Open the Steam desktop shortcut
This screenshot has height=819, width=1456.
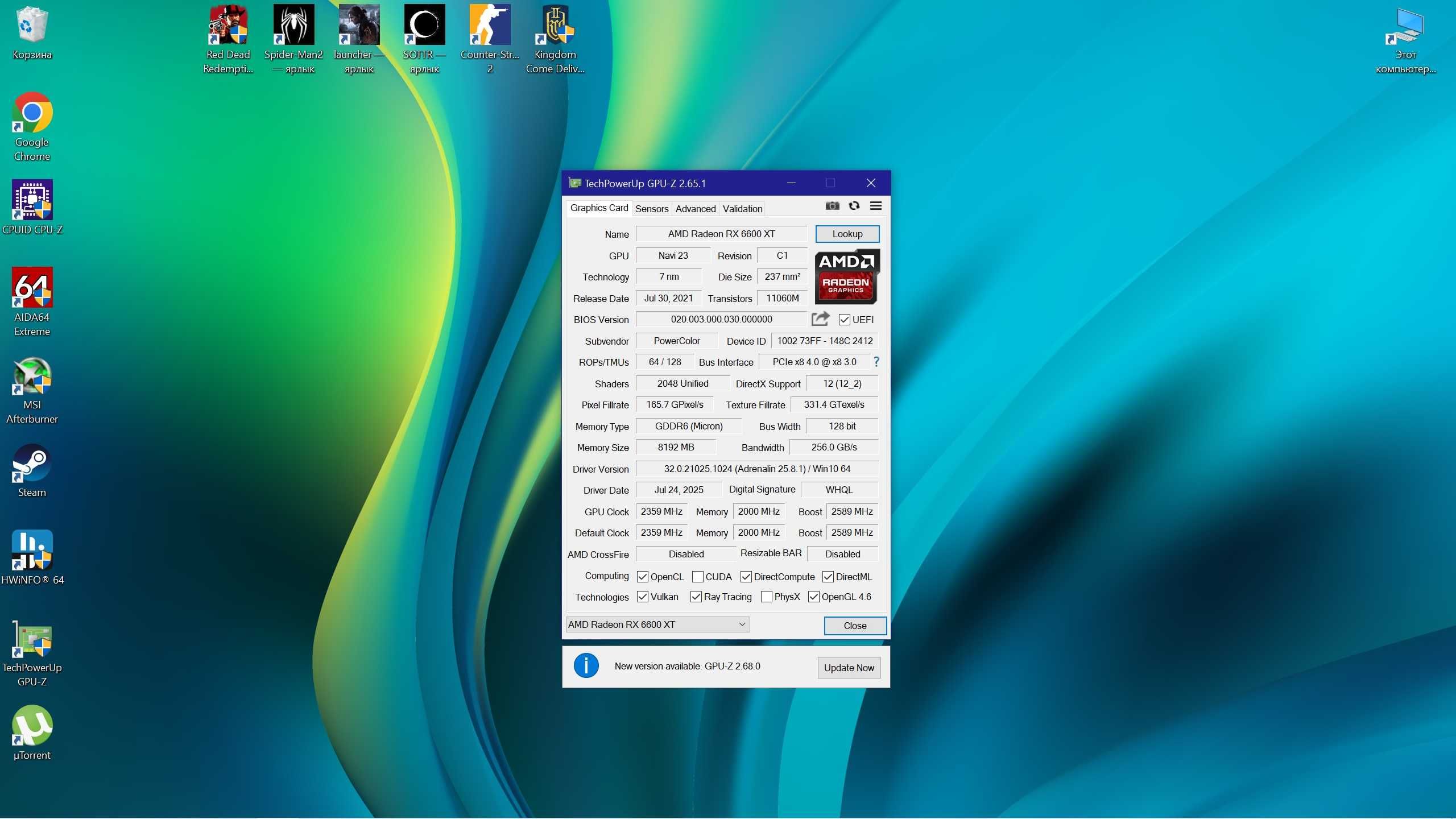tap(32, 470)
